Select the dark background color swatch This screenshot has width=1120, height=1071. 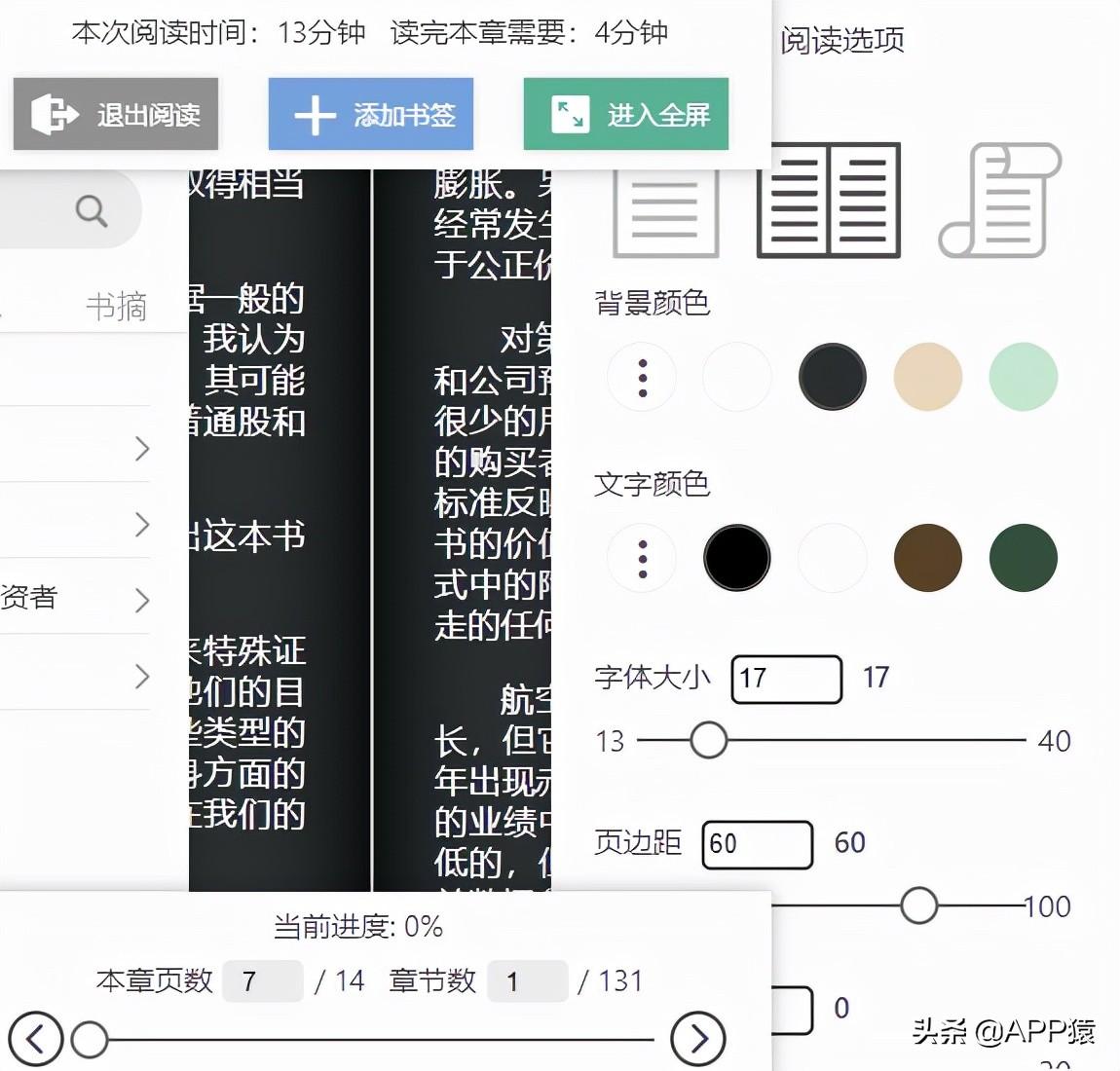[x=832, y=377]
